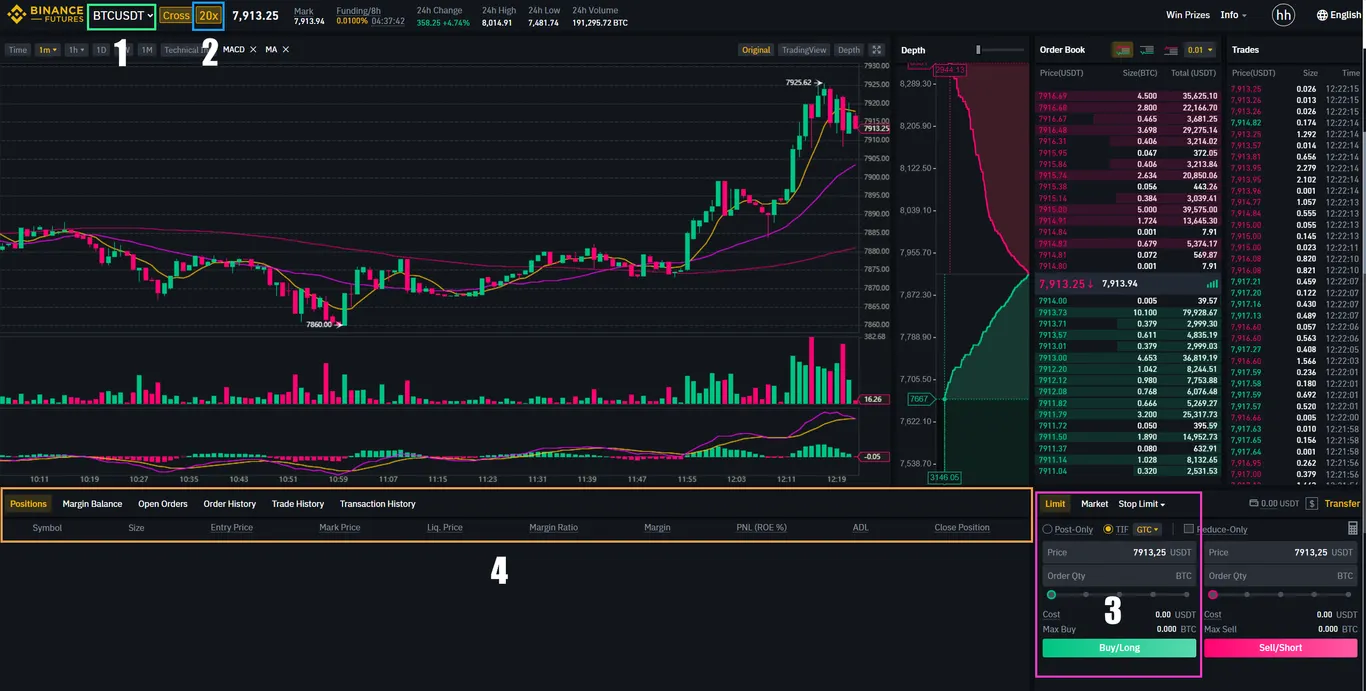The image size is (1366, 691).
Task: Click the 7914.00 bid price row
Action: tap(1127, 301)
